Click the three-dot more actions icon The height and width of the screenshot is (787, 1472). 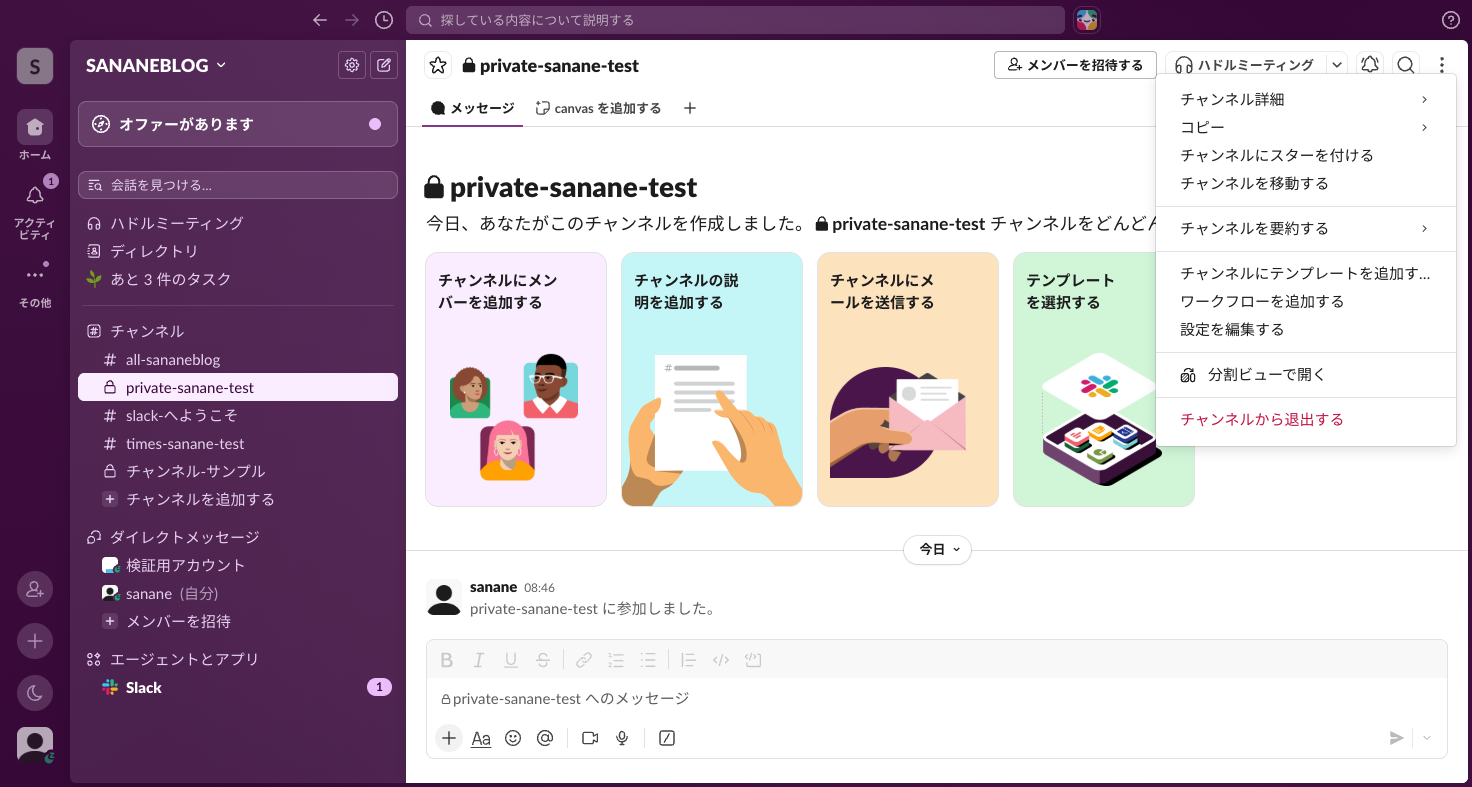point(1442,65)
